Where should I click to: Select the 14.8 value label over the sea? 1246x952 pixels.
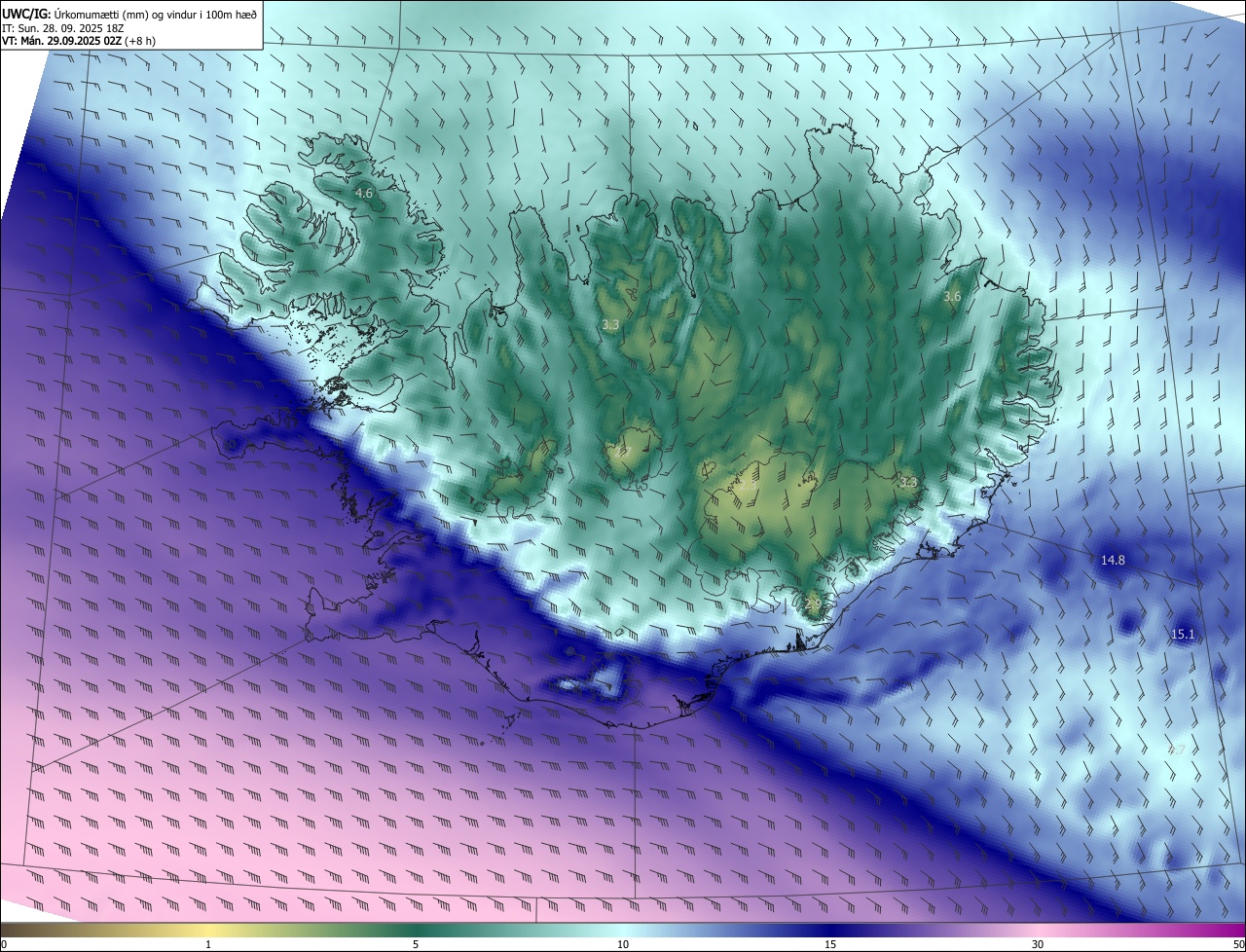pos(1113,560)
